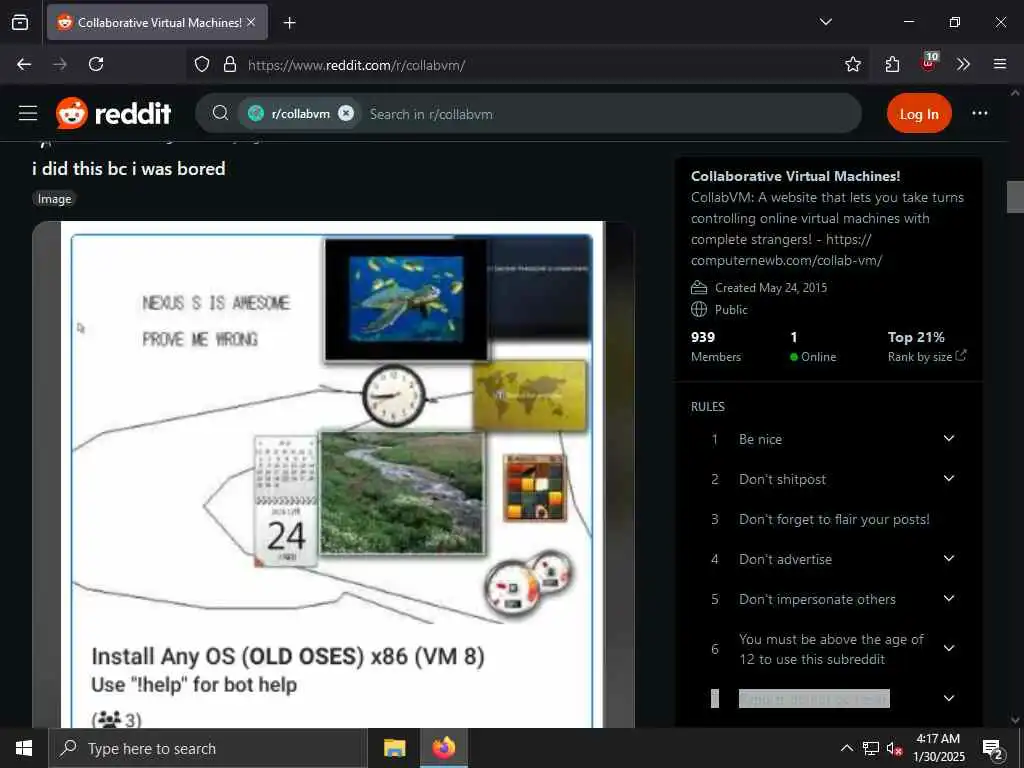Expand the seventh highlighted rule

click(949, 698)
